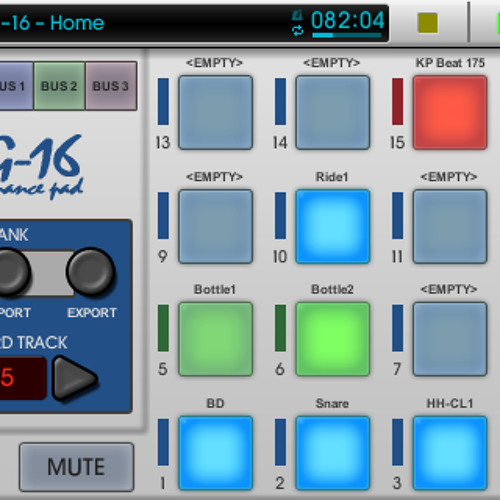Switch to BUS 2 tab
The image size is (500, 500).
[59, 86]
